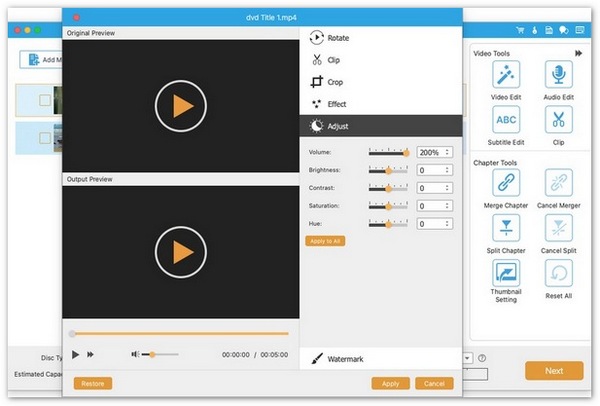Click the Hue value field
Screen dimensions: 600x406
coord(435,224)
